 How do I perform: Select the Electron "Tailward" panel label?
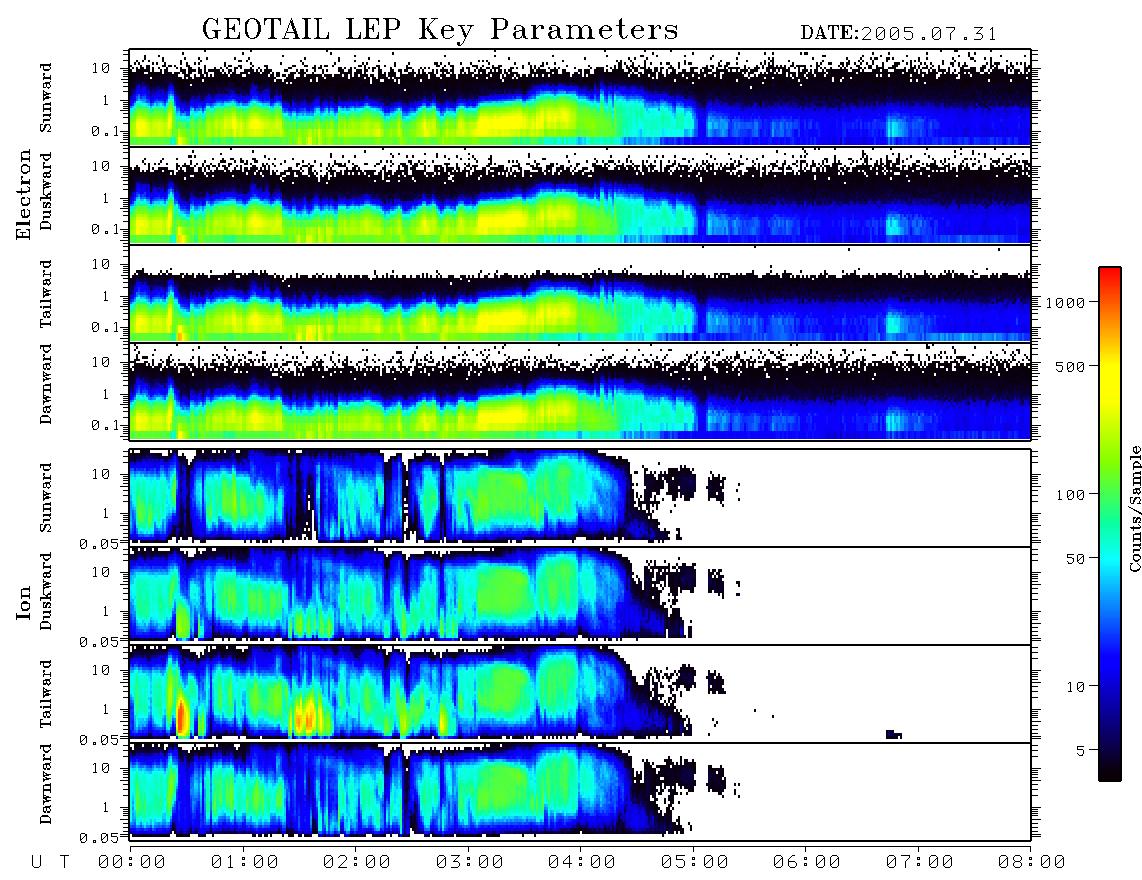(46, 294)
